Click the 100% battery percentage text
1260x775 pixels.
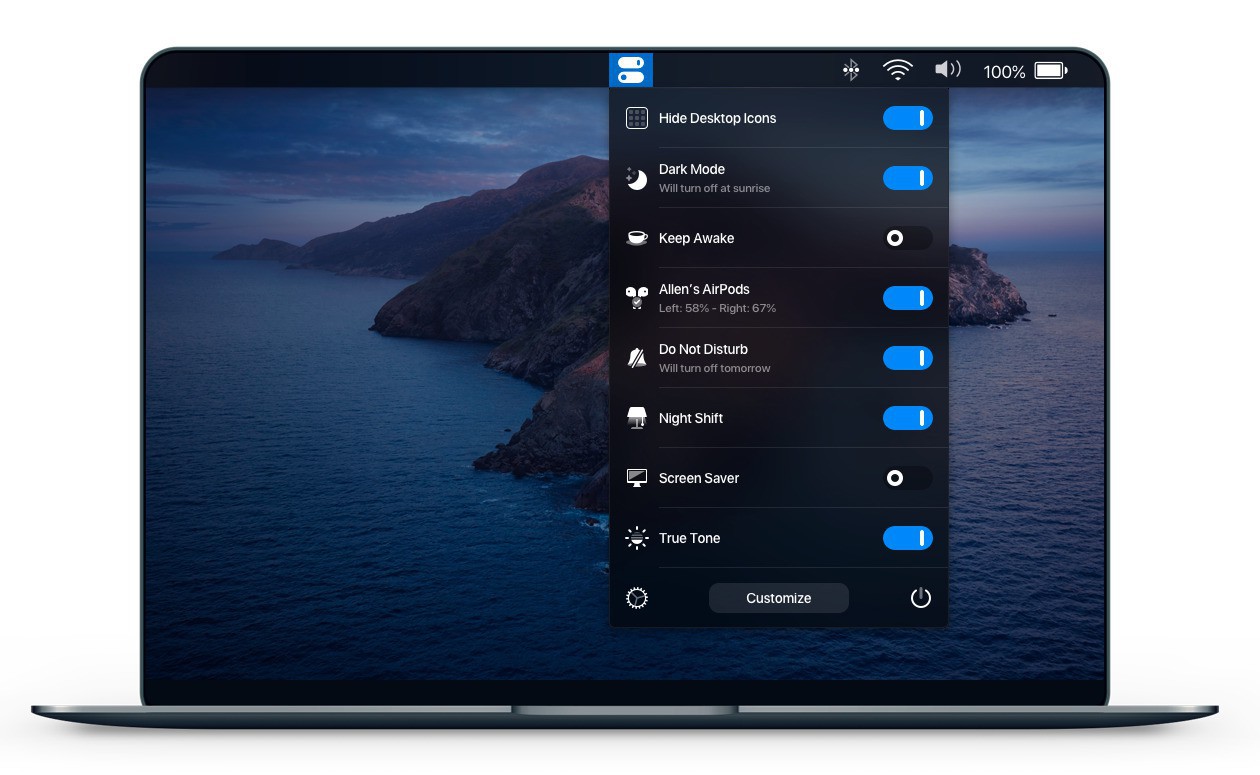tap(1004, 72)
